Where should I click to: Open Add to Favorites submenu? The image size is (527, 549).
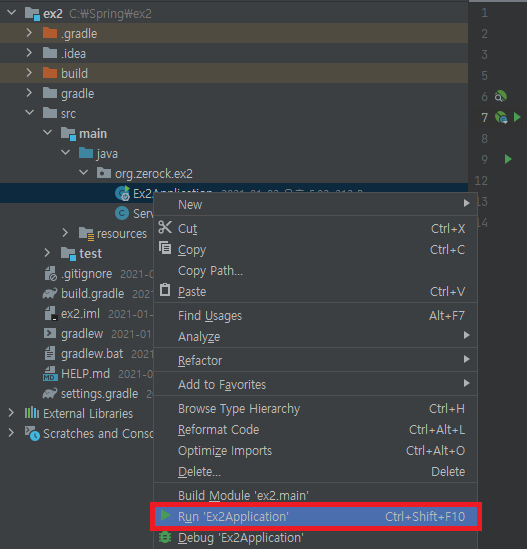coord(315,384)
